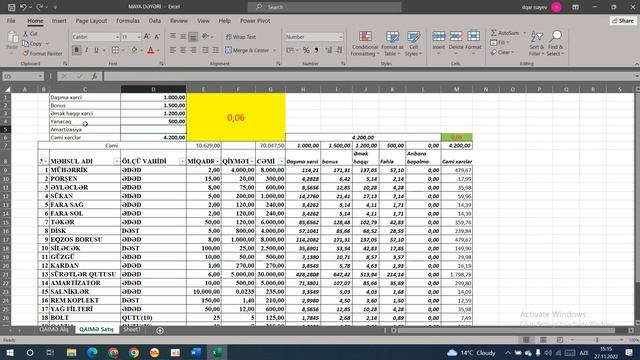Open Find & Select menu
This screenshot has height=360, width=640.
pyautogui.click(x=555, y=43)
